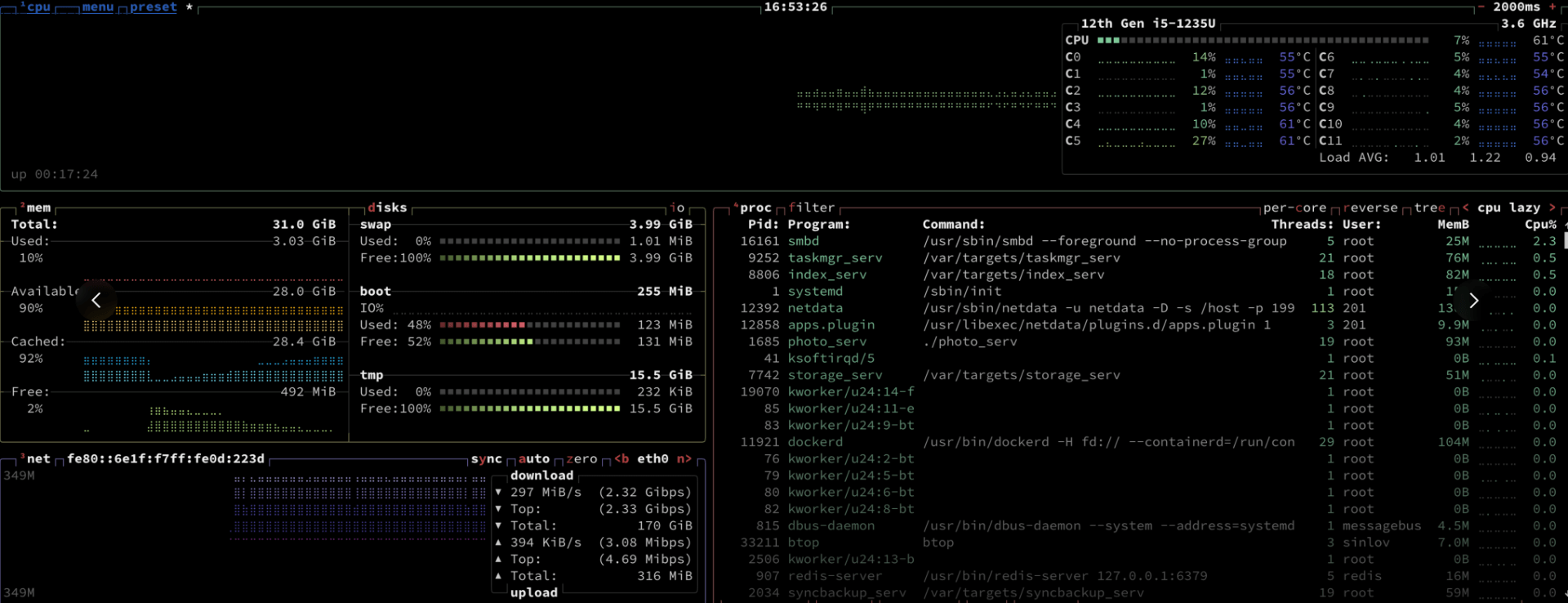This screenshot has width=1568, height=603.
Task: Select next sort column with > arrow
Action: click(x=1552, y=208)
